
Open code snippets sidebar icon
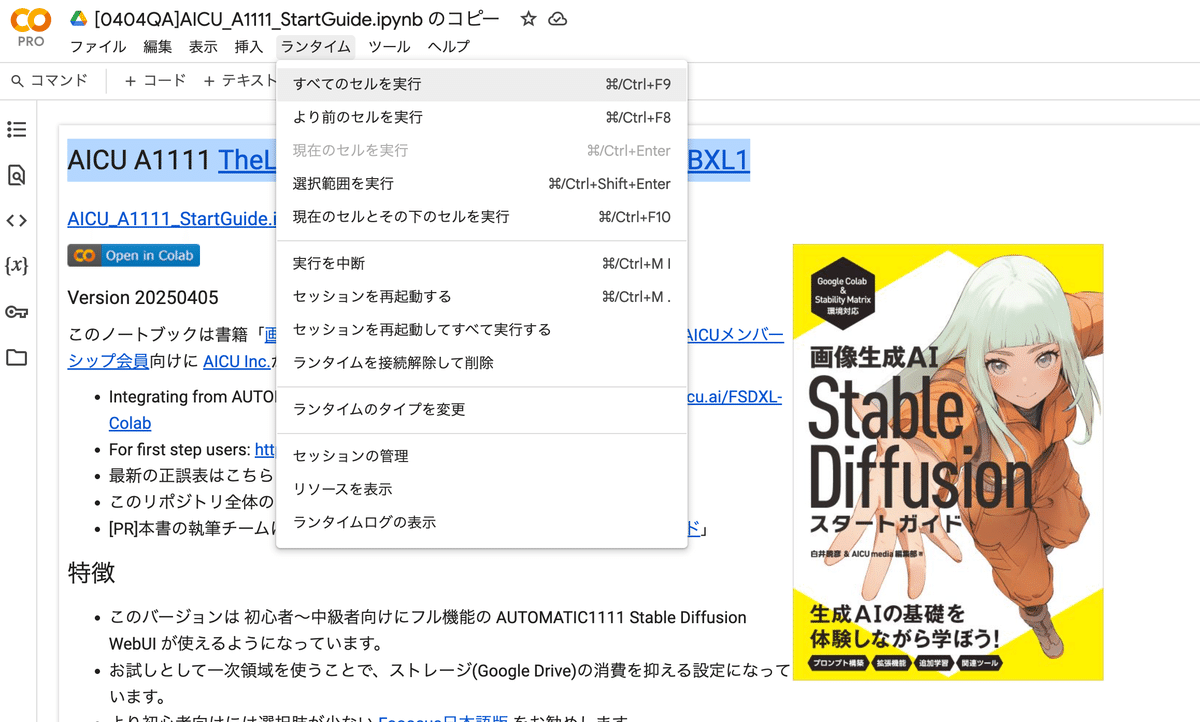coord(17,221)
